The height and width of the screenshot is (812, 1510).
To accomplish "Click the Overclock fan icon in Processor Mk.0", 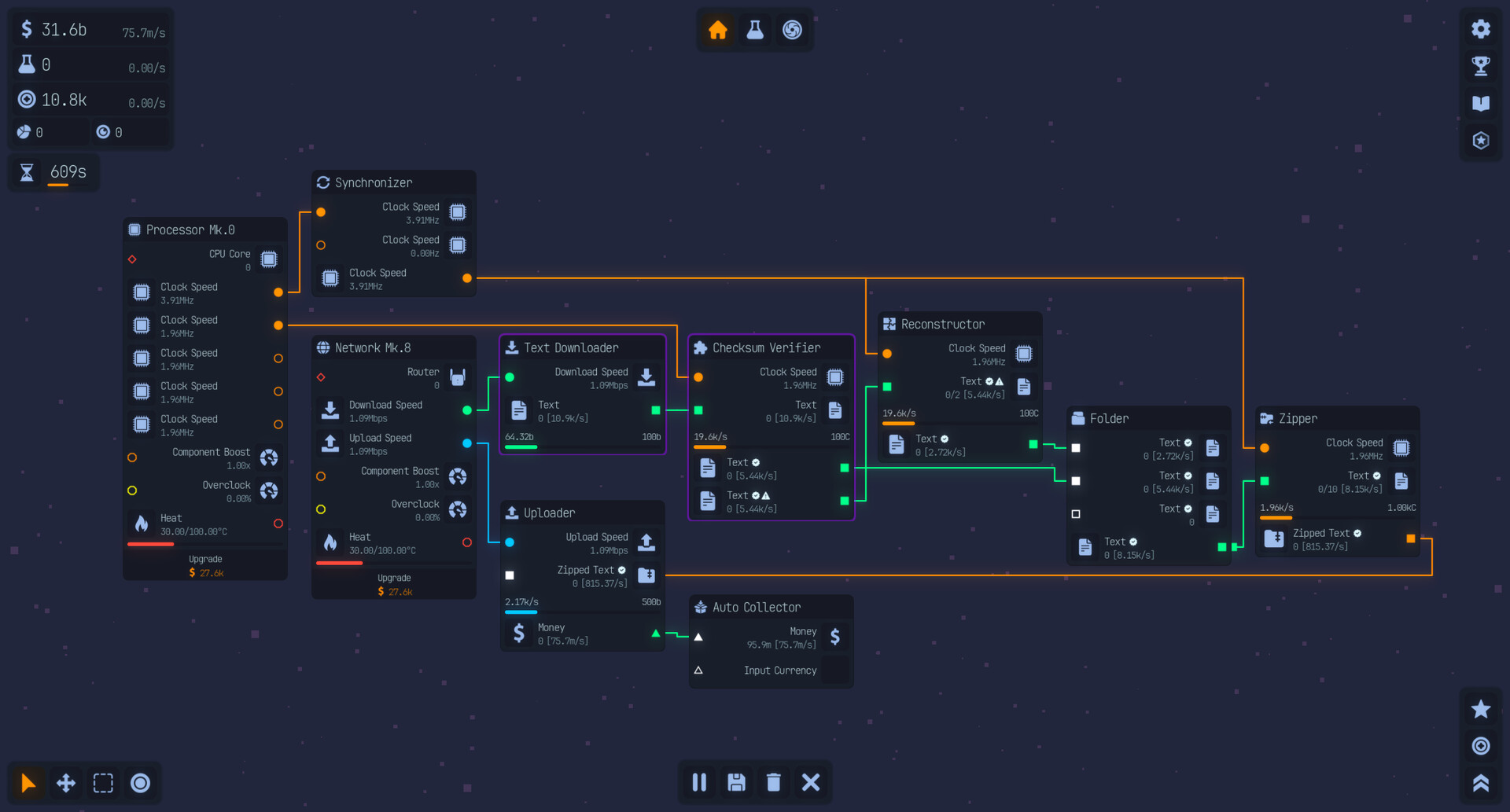I will [269, 491].
